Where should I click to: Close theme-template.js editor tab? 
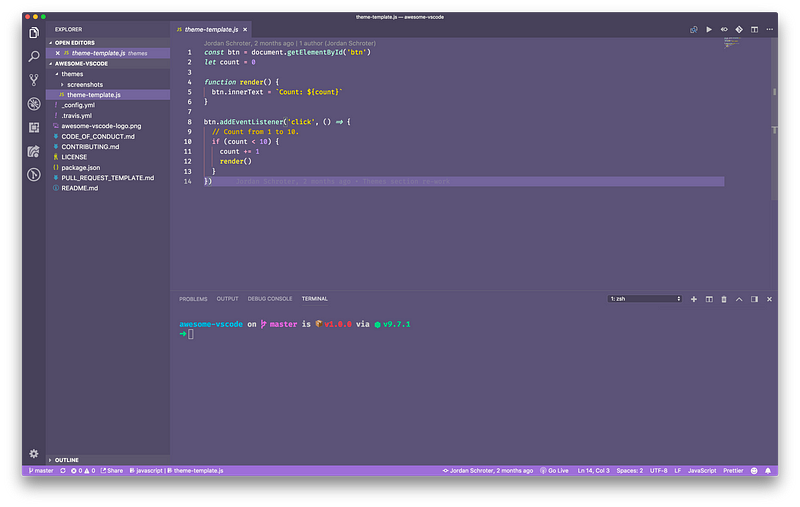(x=245, y=30)
